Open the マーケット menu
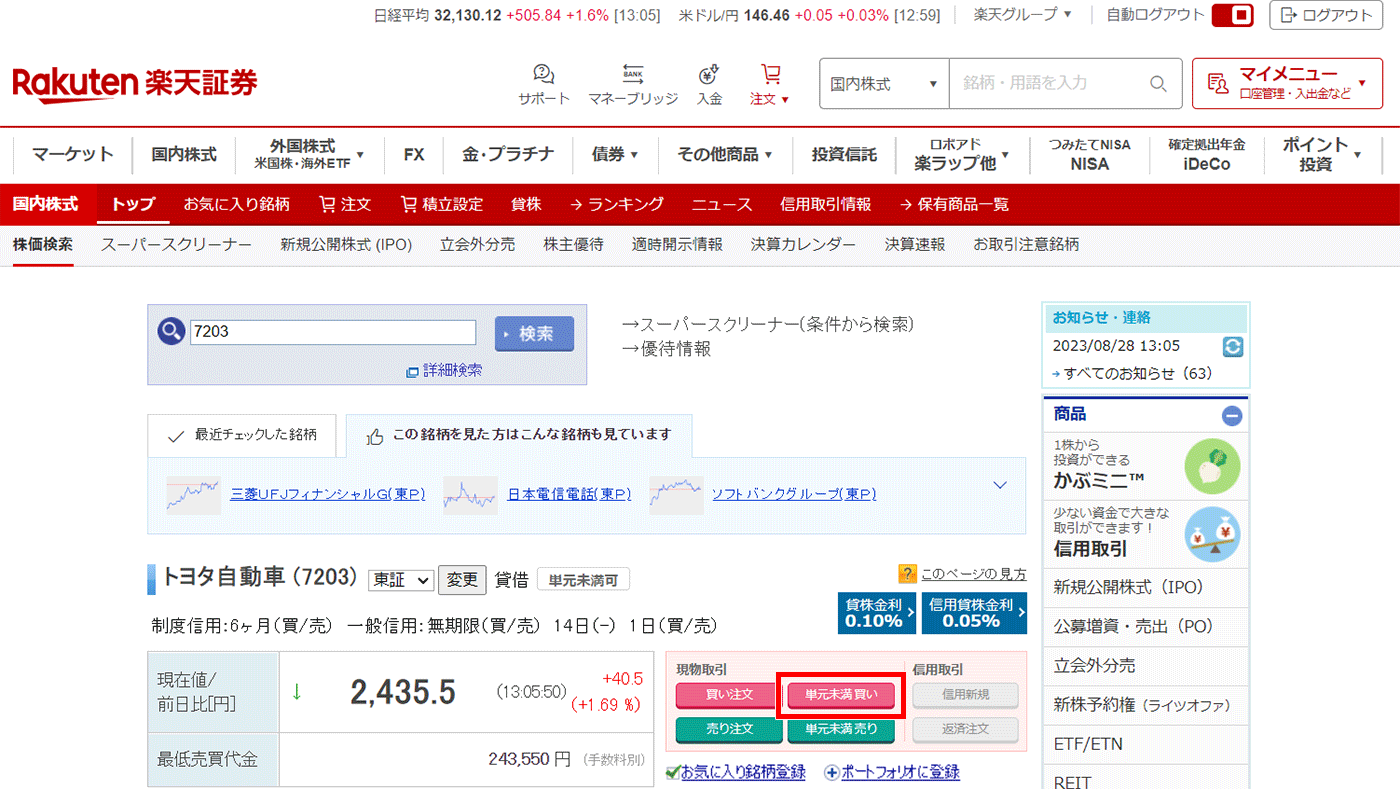This screenshot has height=789, width=1400. pos(73,155)
